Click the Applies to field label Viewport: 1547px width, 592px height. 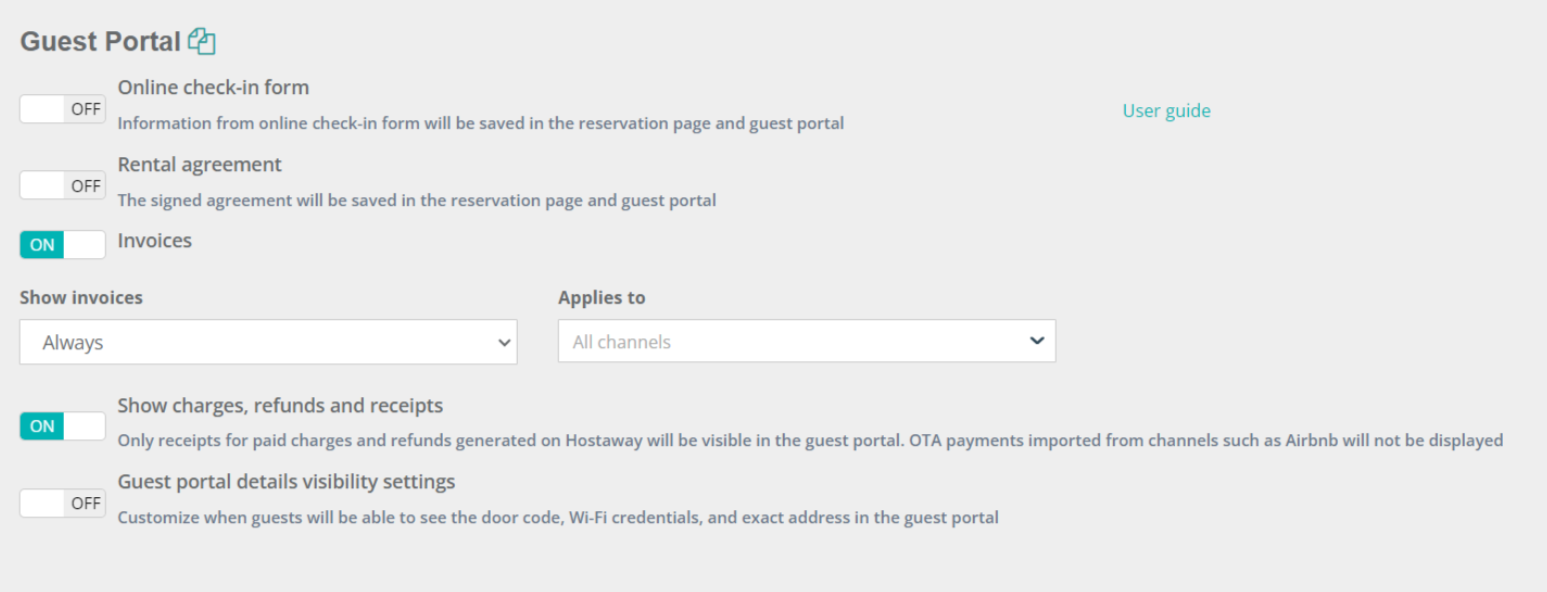601,297
